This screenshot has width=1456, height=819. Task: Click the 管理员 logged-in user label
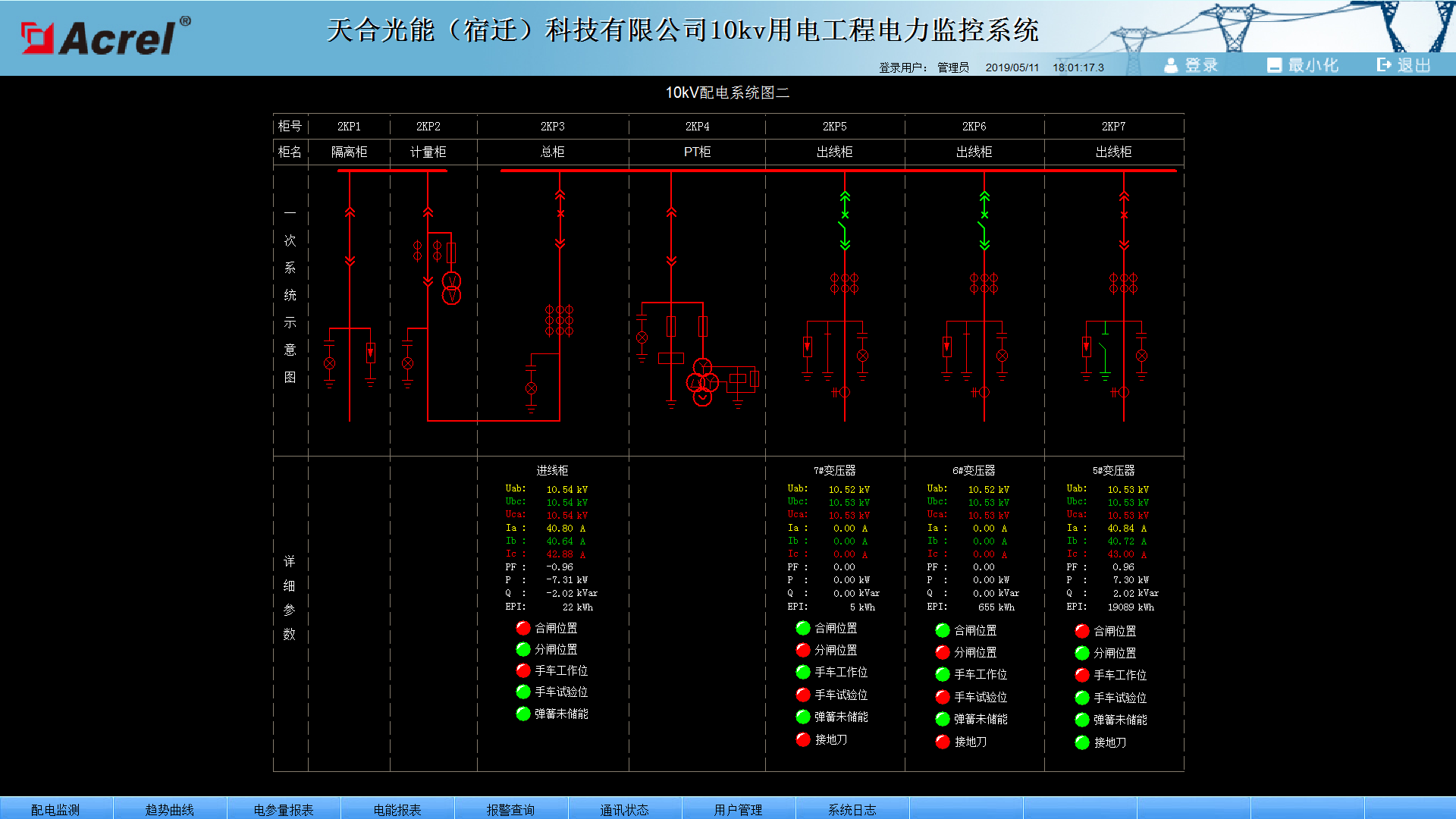[x=952, y=67]
